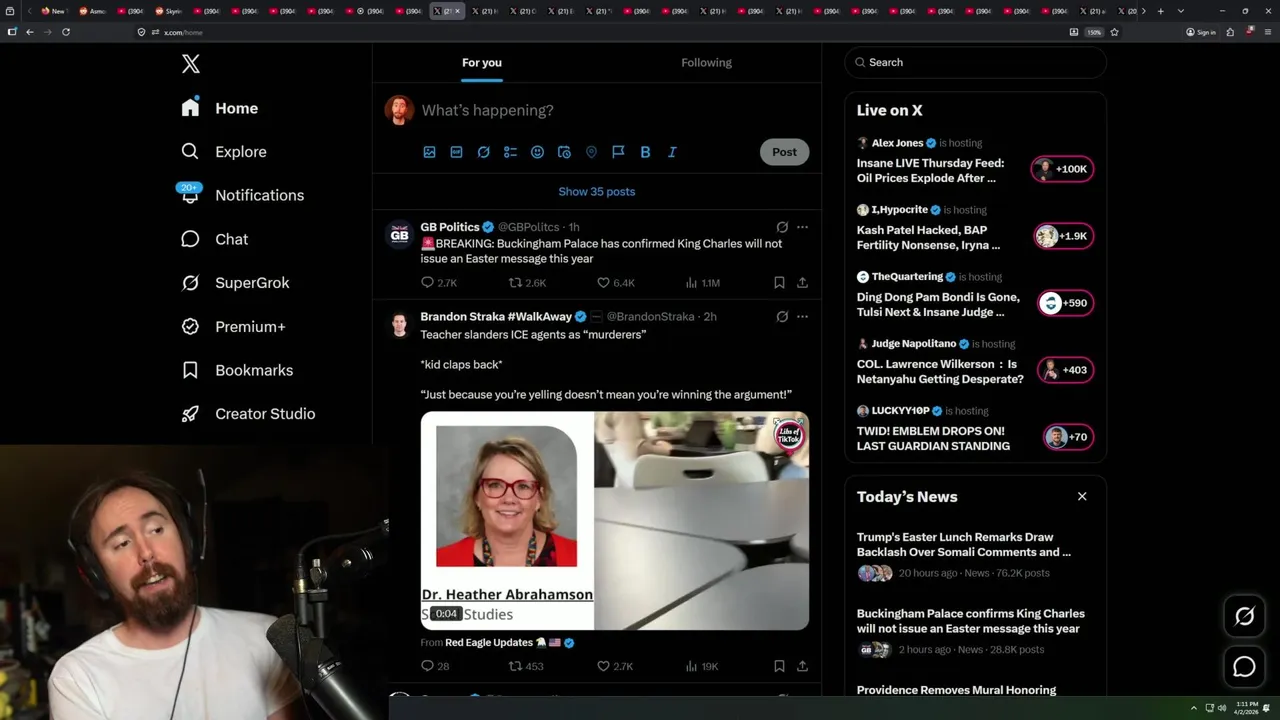1280x720 pixels.
Task: Click the X logo in sidebar
Action: coord(191,64)
